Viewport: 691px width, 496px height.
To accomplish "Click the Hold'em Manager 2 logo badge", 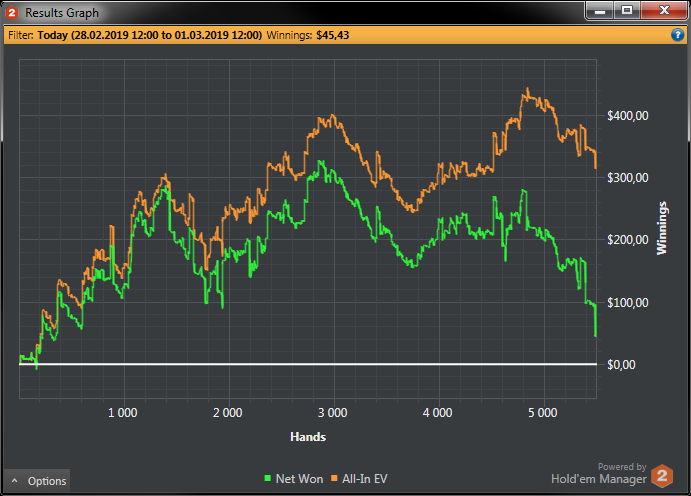I will [x=662, y=476].
